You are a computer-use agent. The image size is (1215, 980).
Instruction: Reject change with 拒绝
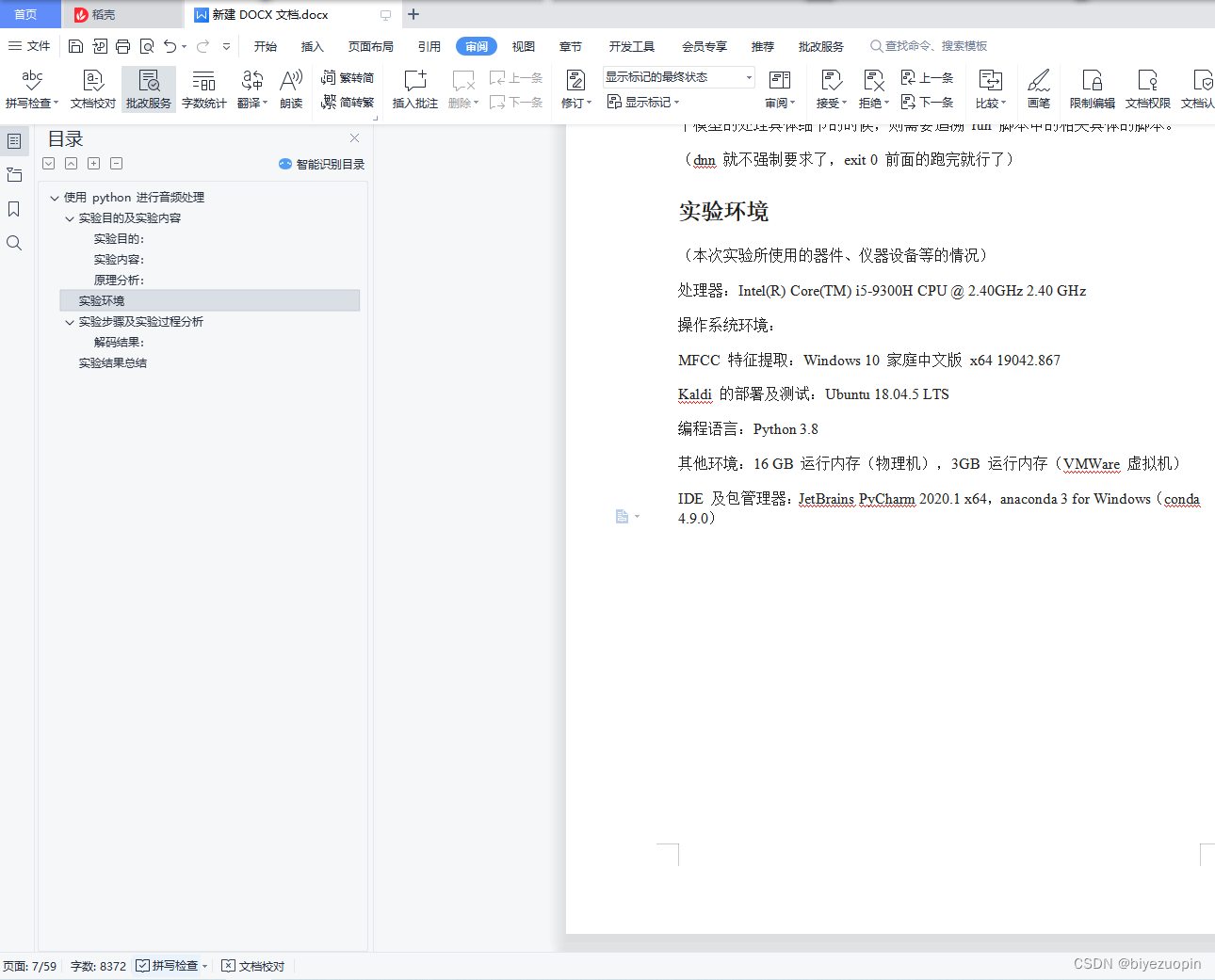coord(873,89)
